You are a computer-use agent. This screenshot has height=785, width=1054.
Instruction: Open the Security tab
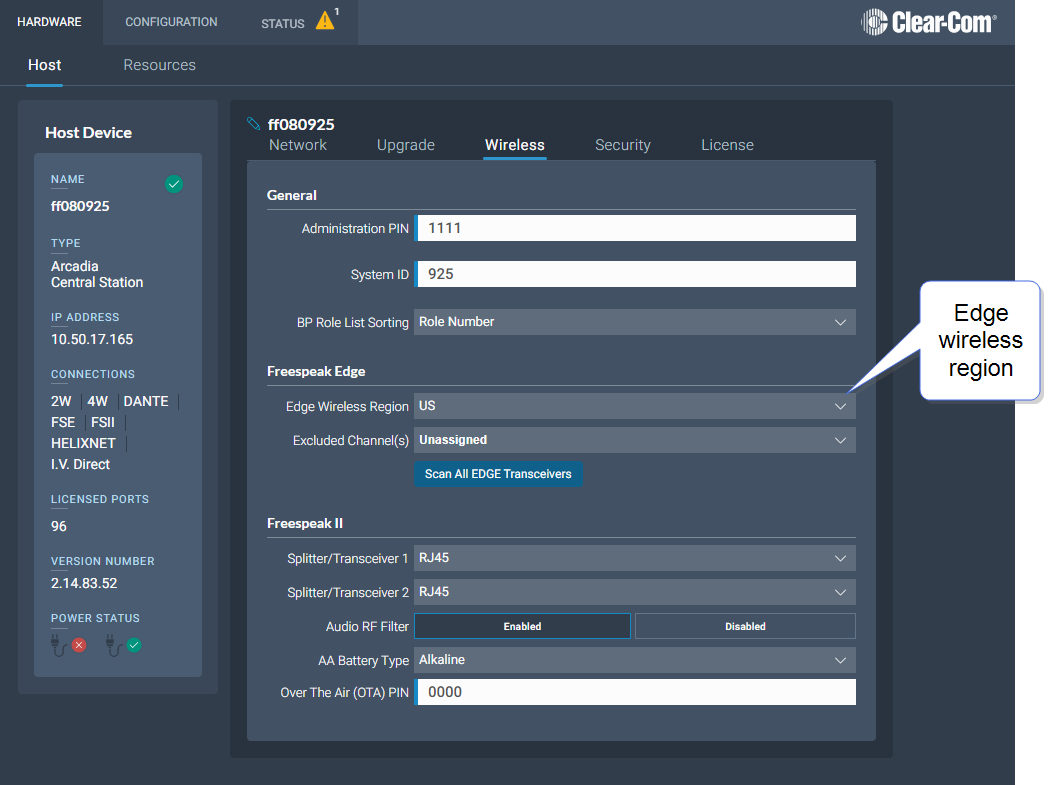(x=623, y=145)
